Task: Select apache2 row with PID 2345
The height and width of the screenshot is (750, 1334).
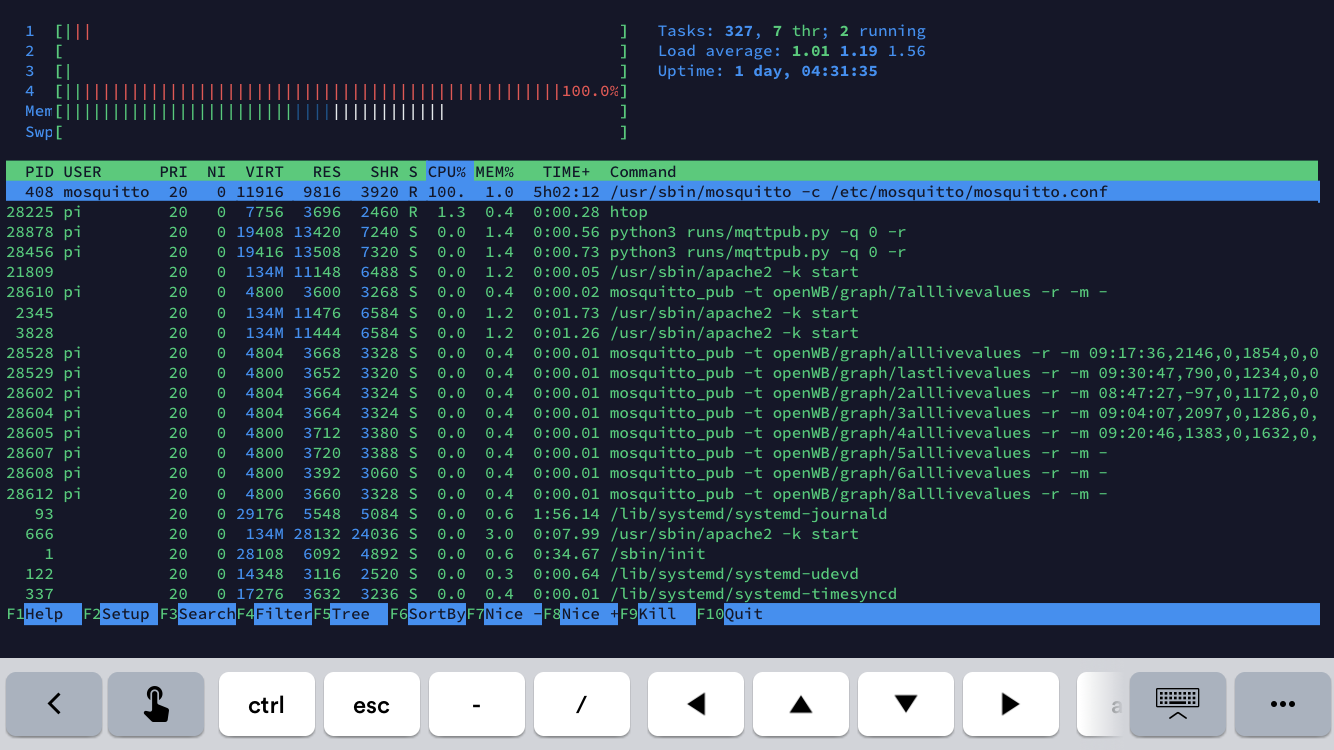Action: [x=662, y=313]
